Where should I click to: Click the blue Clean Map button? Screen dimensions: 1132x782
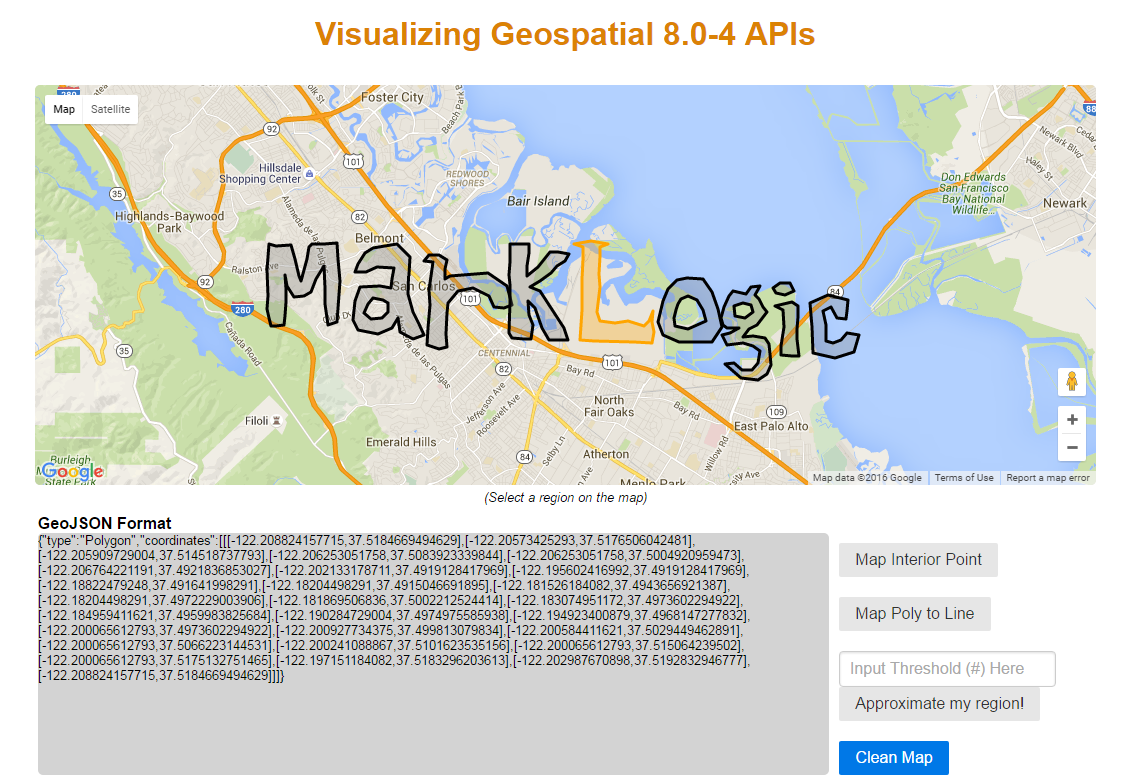pyautogui.click(x=894, y=757)
